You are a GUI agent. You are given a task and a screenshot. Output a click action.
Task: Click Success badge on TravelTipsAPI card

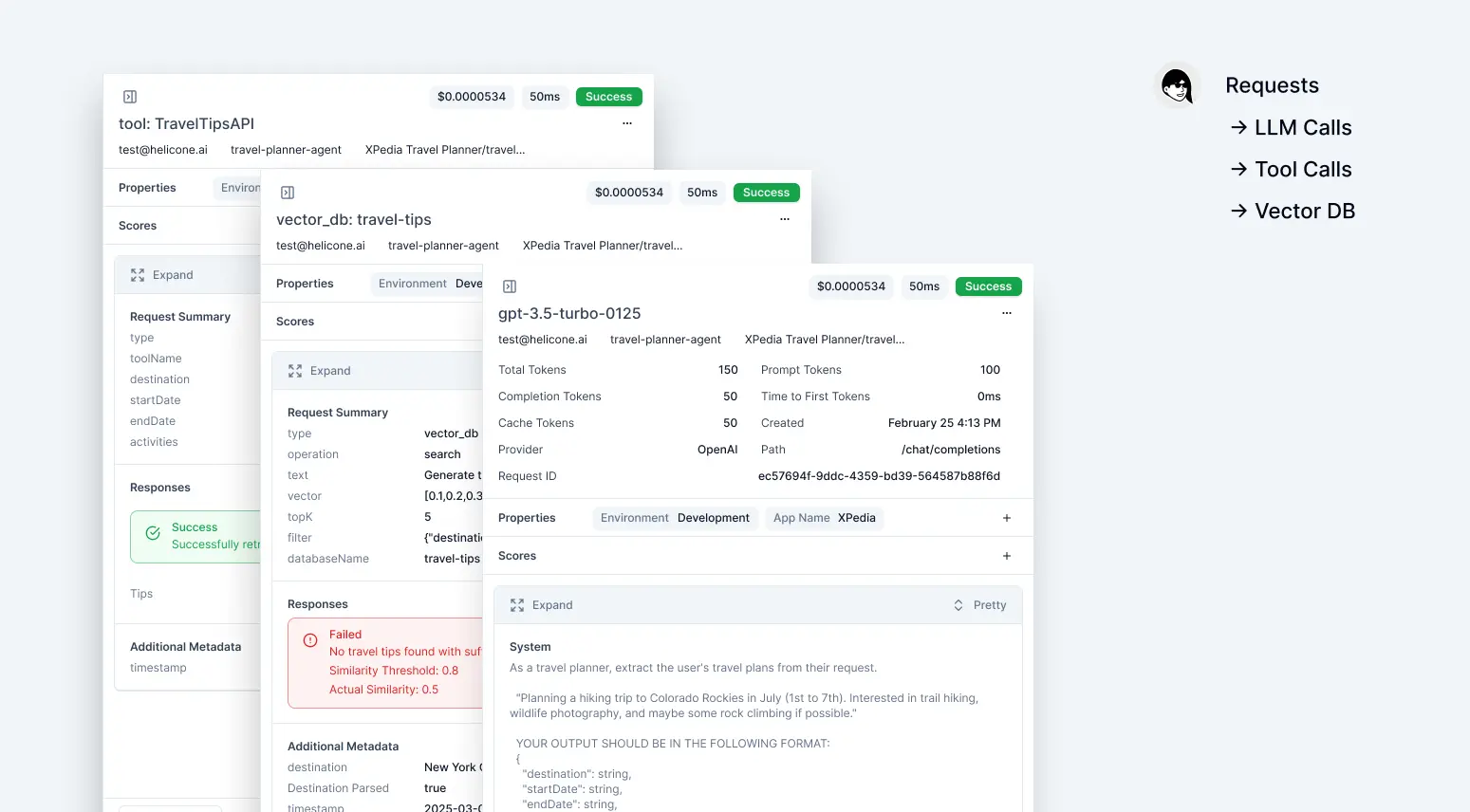tap(608, 97)
